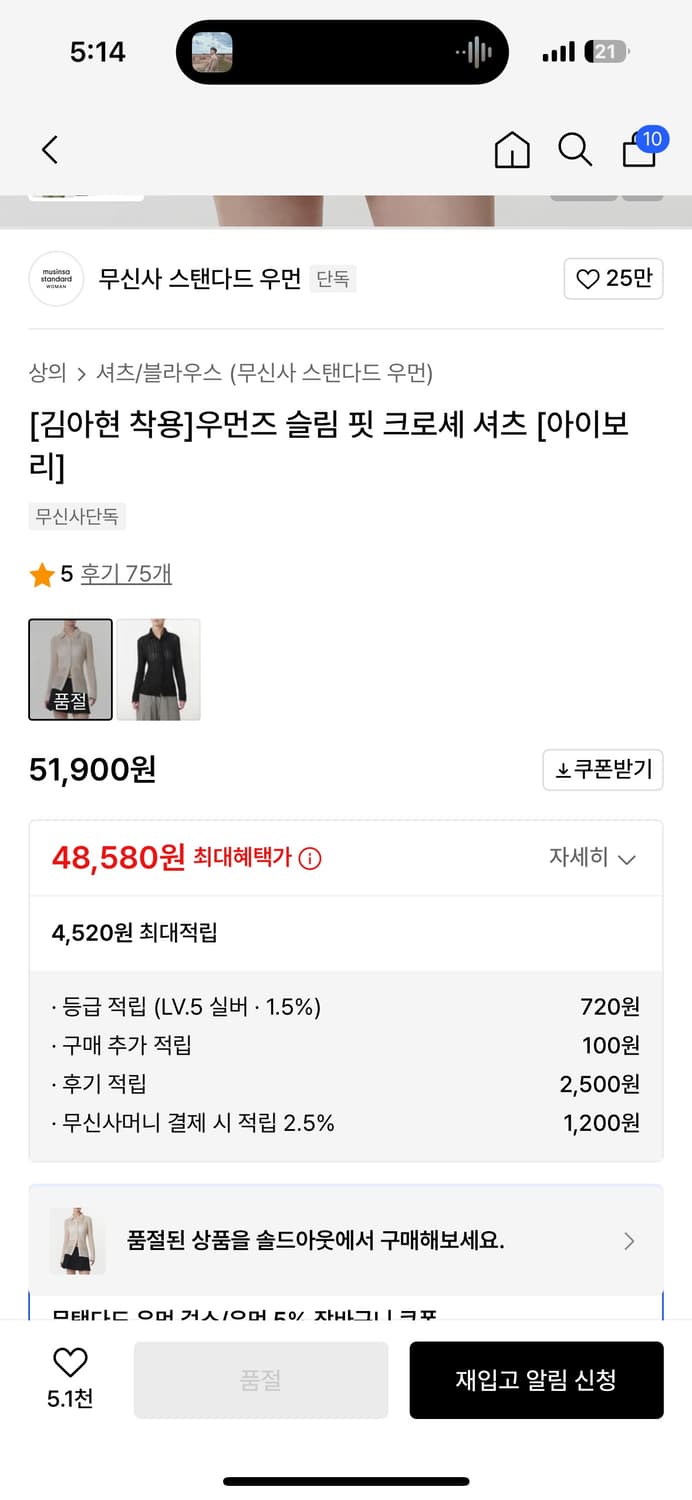Image resolution: width=692 pixels, height=1500 pixels.
Task: Select the ivory color thumbnail marked 품절
Action: point(70,669)
